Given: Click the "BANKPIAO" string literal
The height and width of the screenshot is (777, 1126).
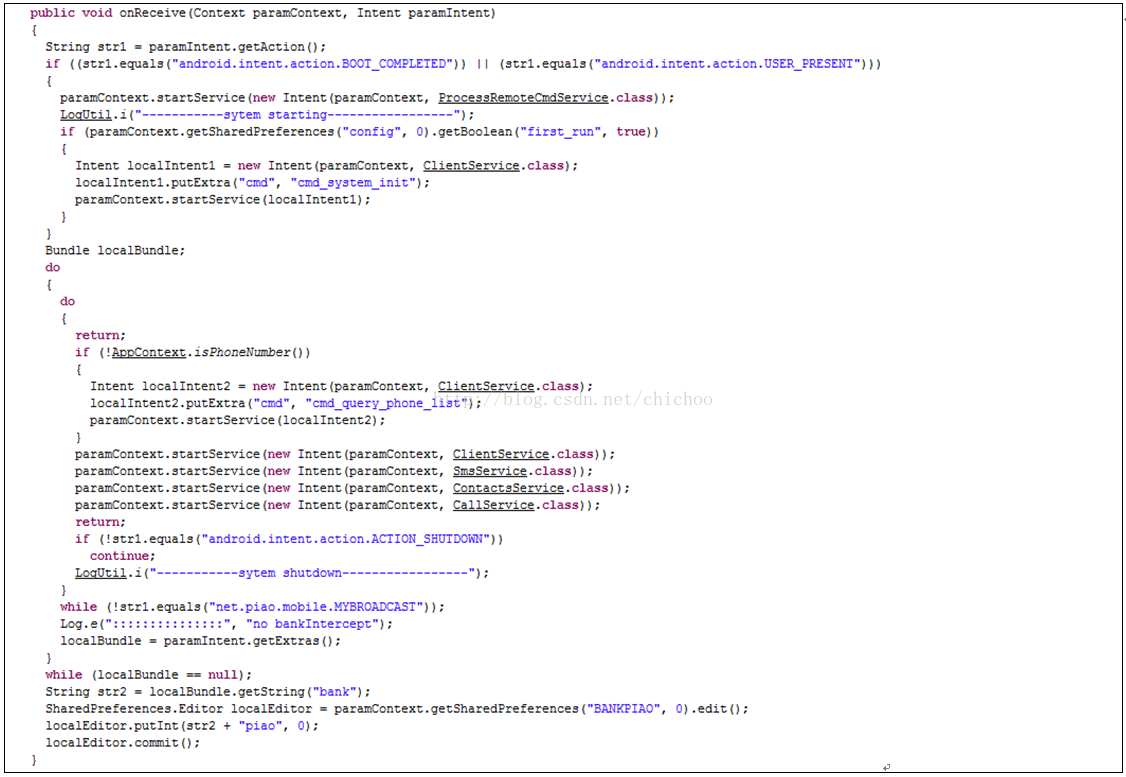Looking at the screenshot, I should pyautogui.click(x=623, y=709).
